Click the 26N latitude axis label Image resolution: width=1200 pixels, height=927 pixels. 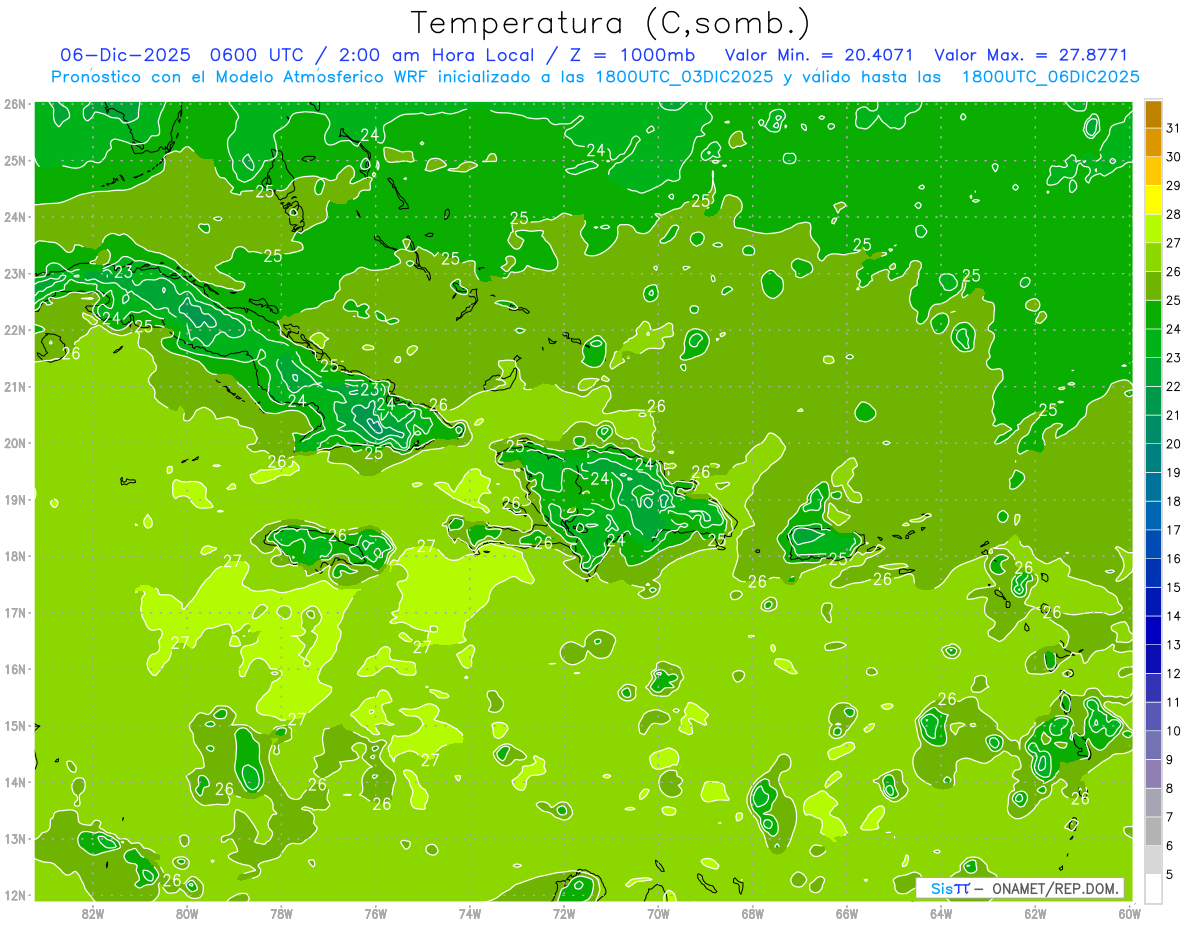[14, 104]
